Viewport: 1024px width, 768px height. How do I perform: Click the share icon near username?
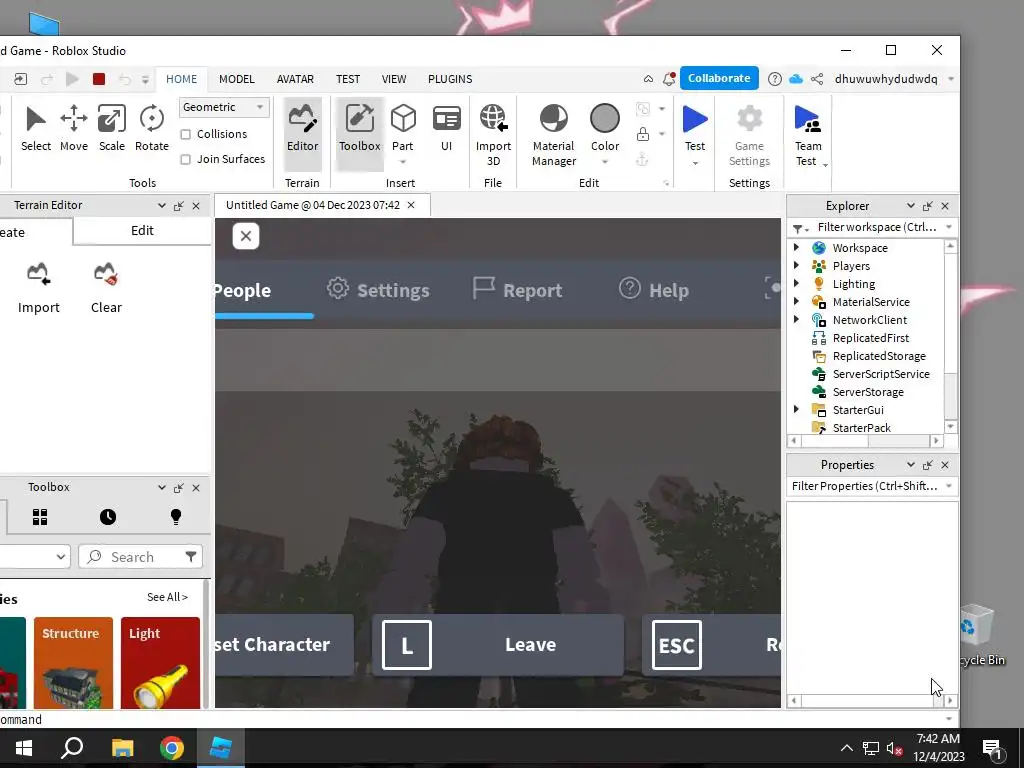pos(816,79)
